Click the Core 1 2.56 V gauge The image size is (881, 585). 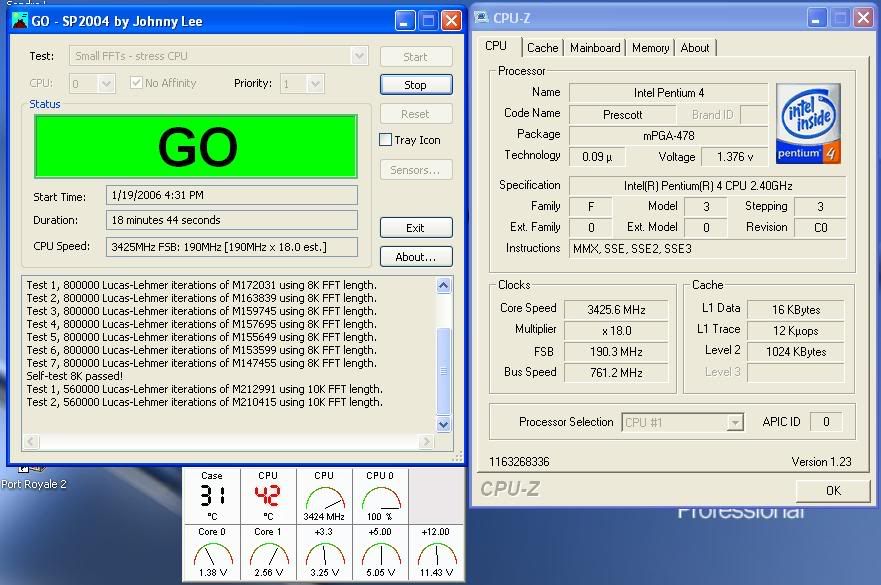coord(268,553)
